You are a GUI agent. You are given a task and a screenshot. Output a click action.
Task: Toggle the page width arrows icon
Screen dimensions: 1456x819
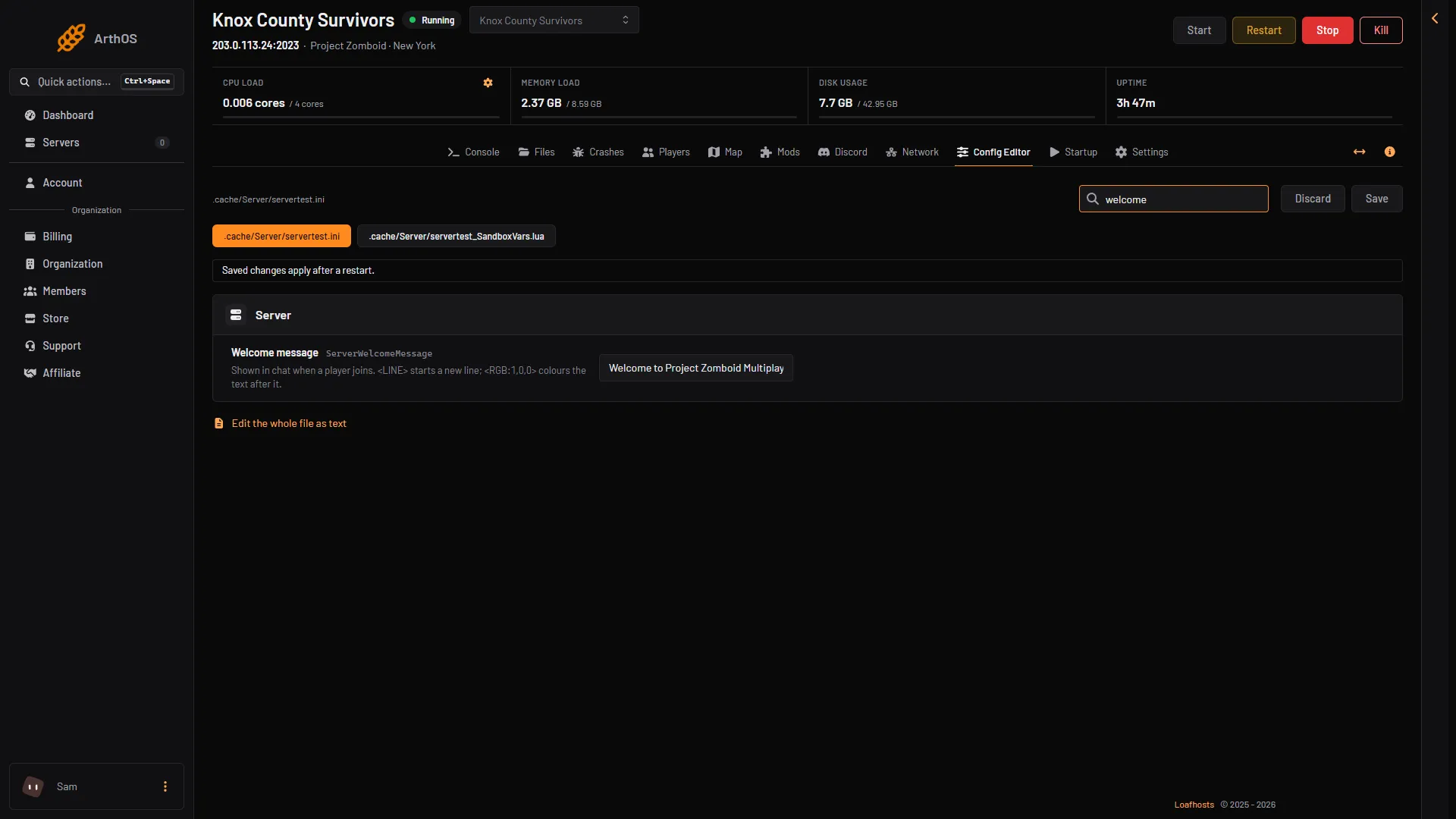click(x=1360, y=152)
